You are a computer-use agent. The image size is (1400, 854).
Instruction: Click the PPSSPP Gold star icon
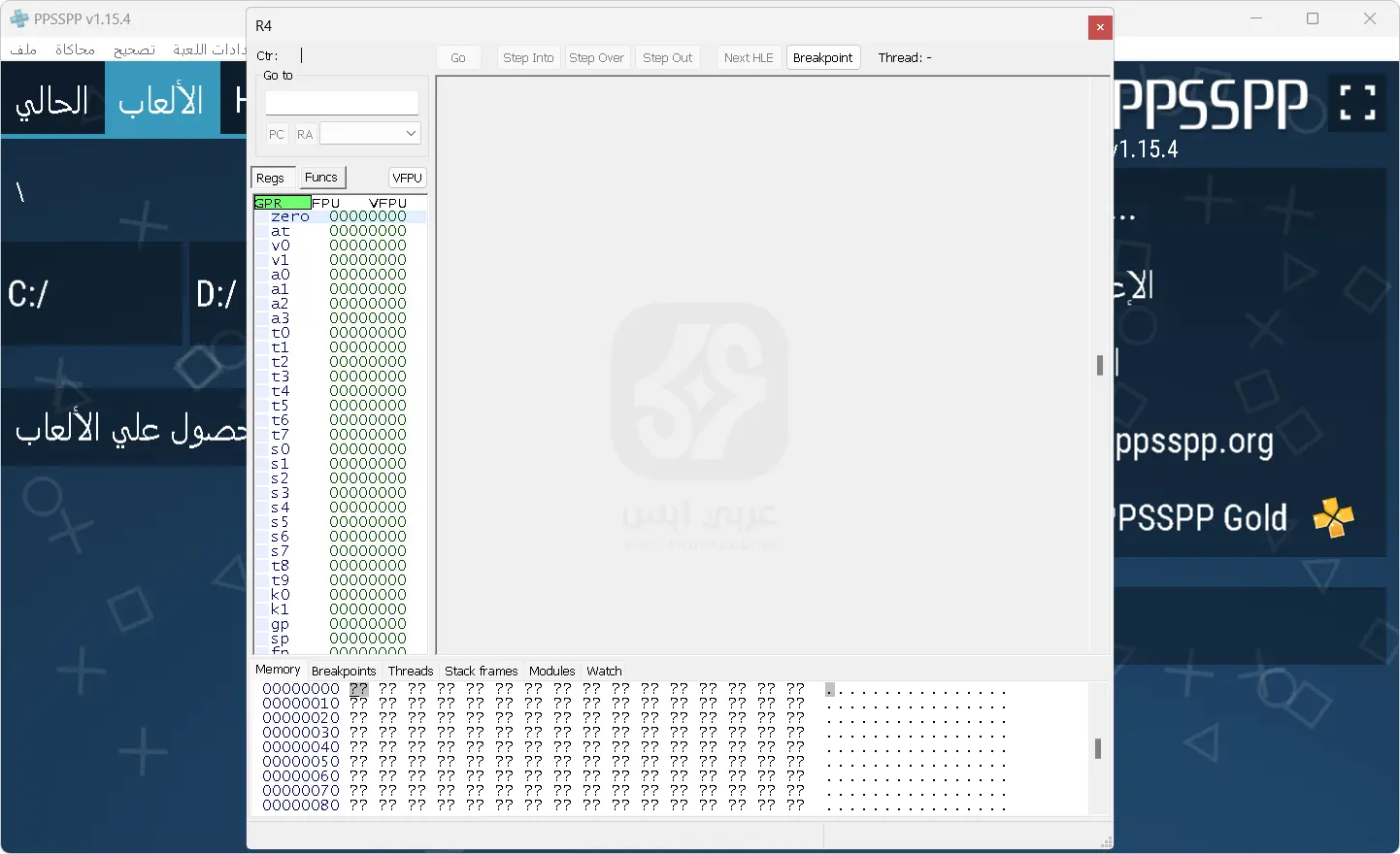(1333, 517)
